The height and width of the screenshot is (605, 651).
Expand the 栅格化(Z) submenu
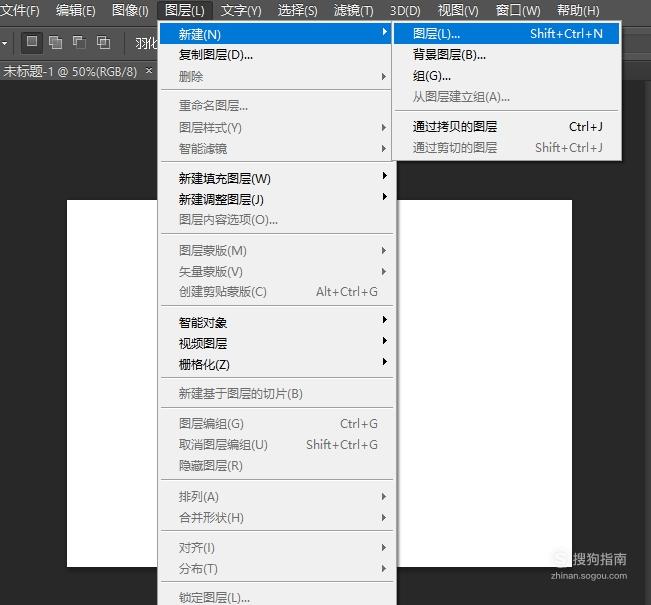click(275, 364)
